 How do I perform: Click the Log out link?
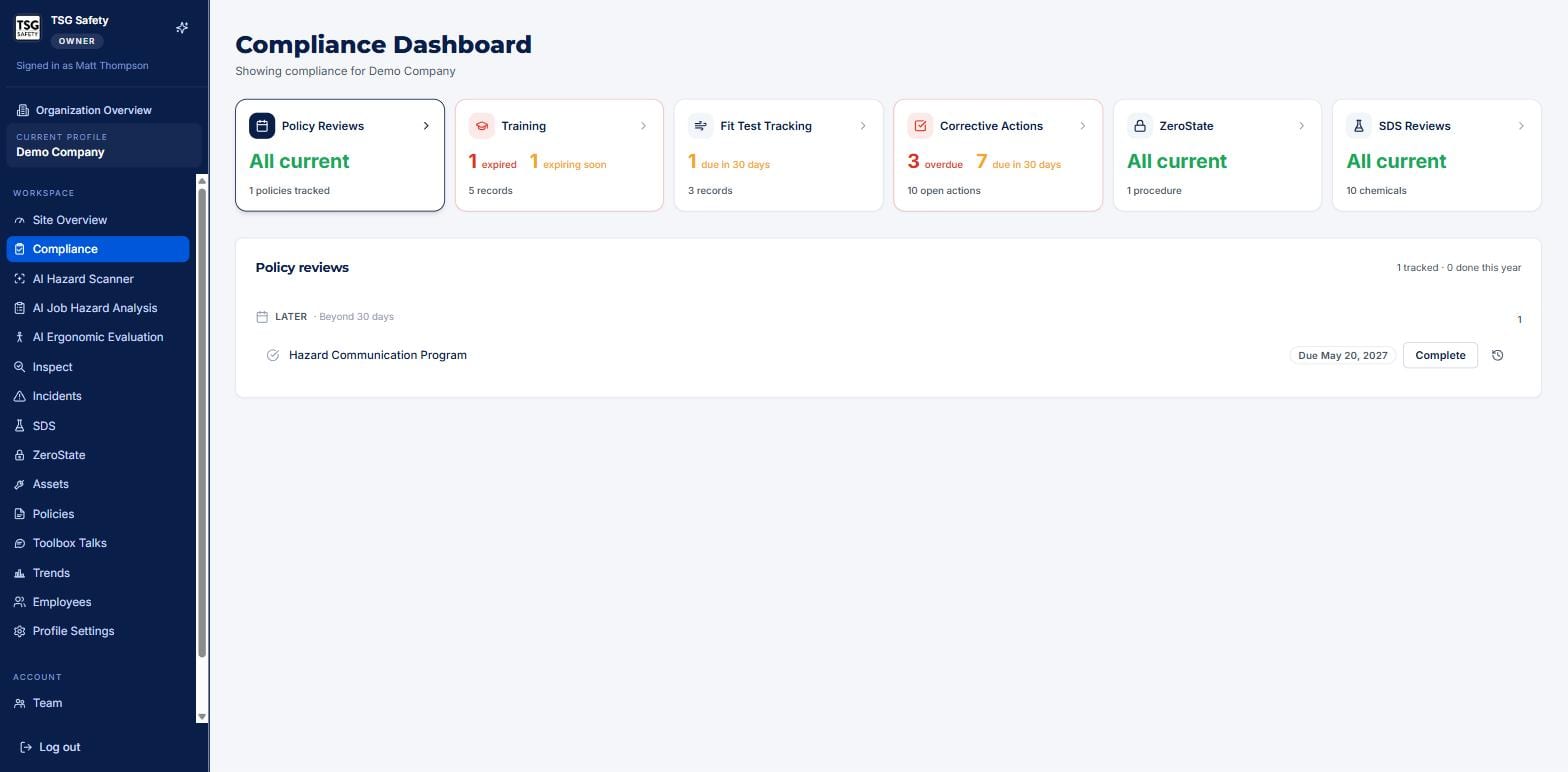pos(50,747)
